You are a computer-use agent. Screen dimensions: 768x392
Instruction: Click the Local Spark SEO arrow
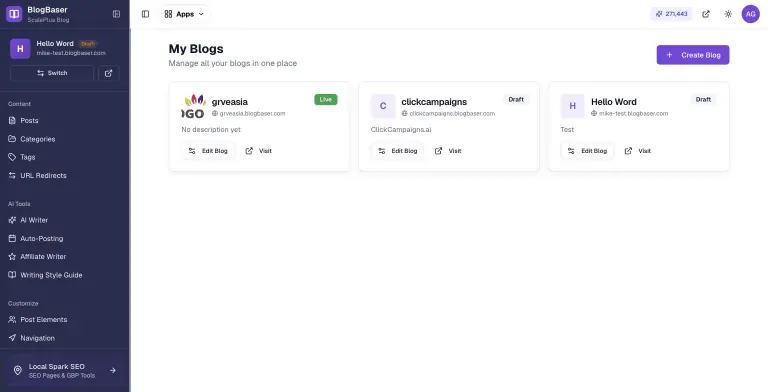pos(113,370)
